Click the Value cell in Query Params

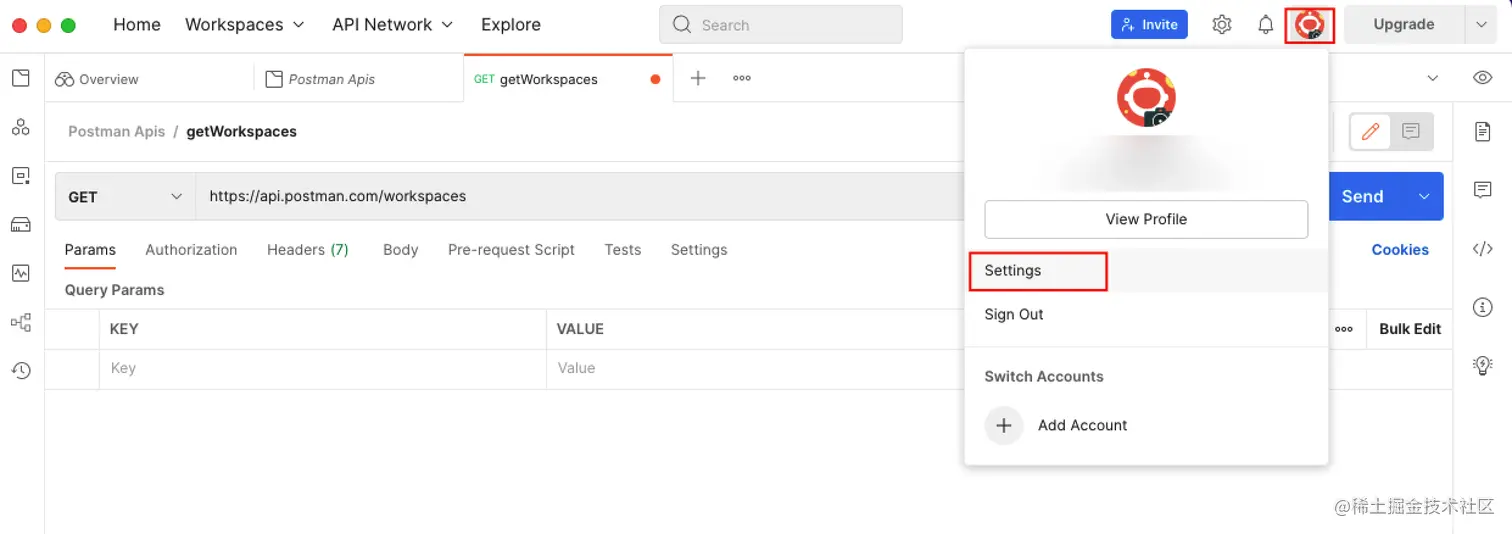tap(755, 368)
